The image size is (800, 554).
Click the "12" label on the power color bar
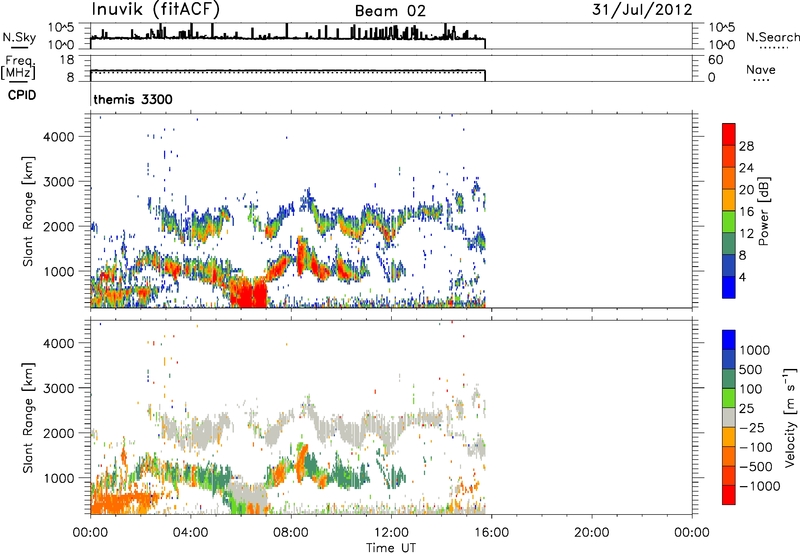pos(746,234)
